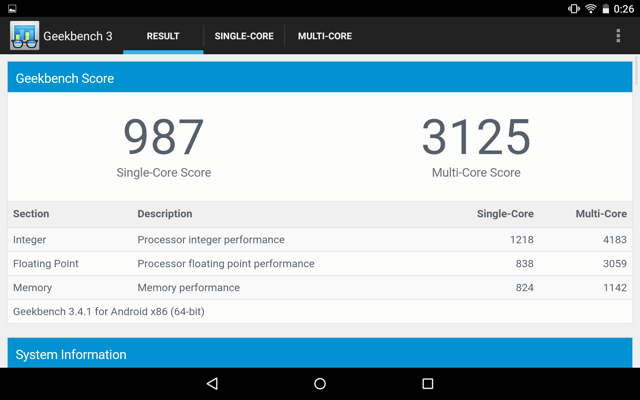Viewport: 640px width, 400px height.
Task: Tap the battery status icon
Action: point(606,9)
